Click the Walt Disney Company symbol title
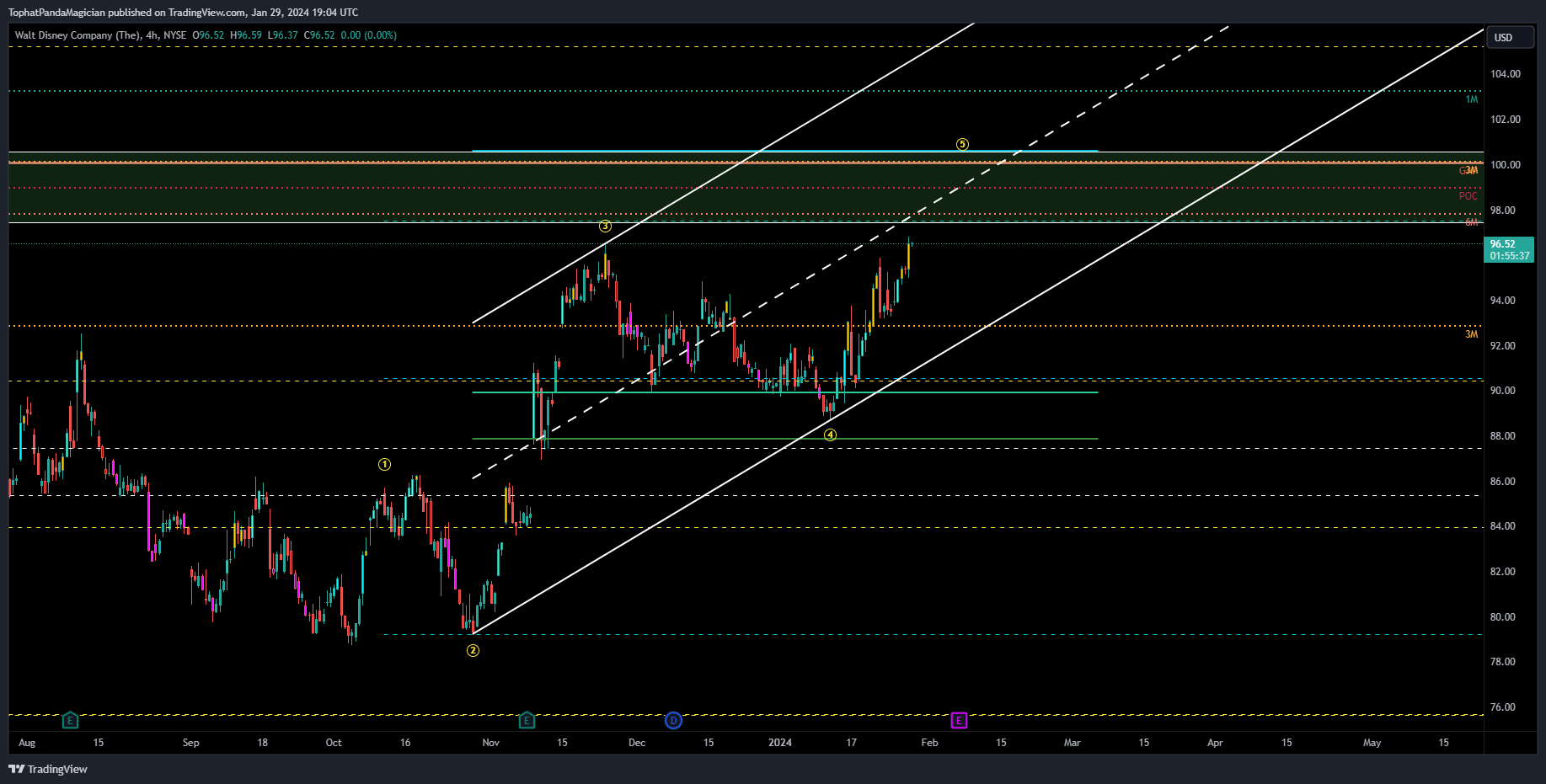The image size is (1546, 784). [x=78, y=35]
